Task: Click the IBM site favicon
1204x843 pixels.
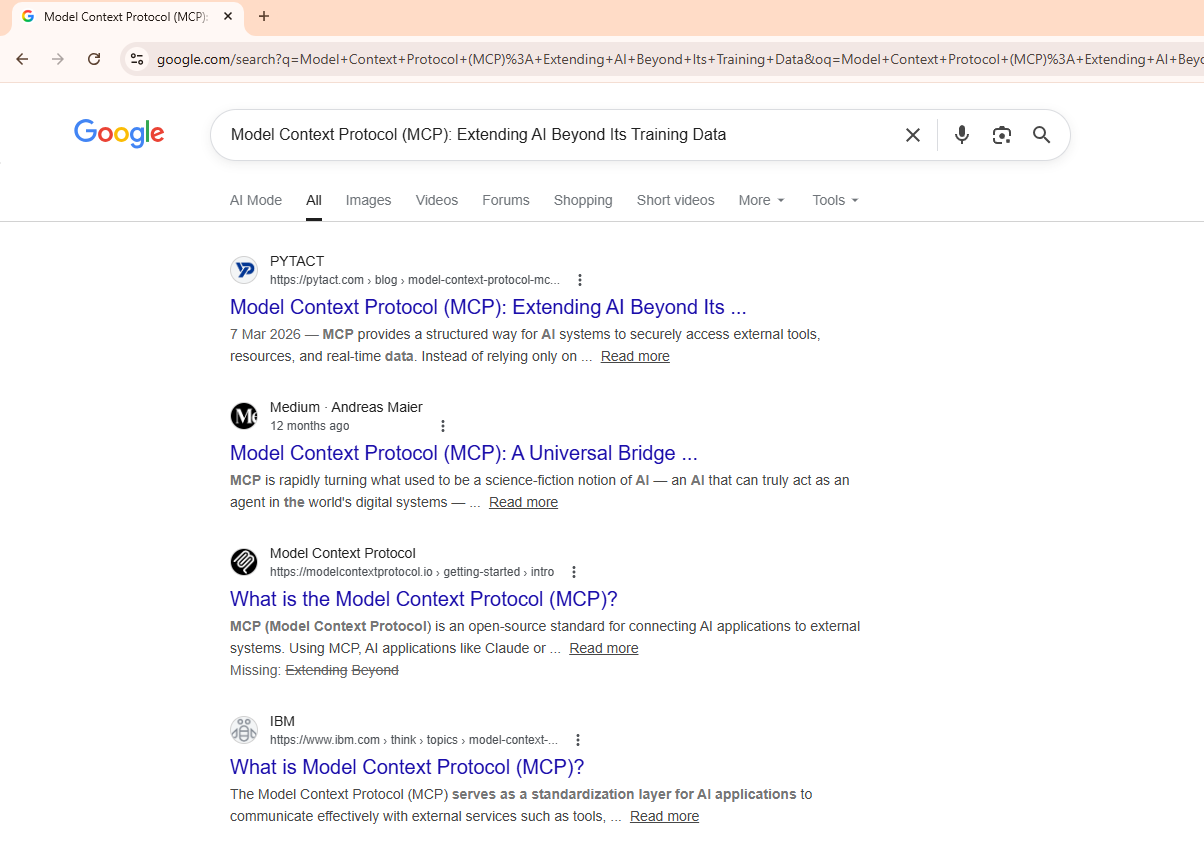Action: pos(244,730)
